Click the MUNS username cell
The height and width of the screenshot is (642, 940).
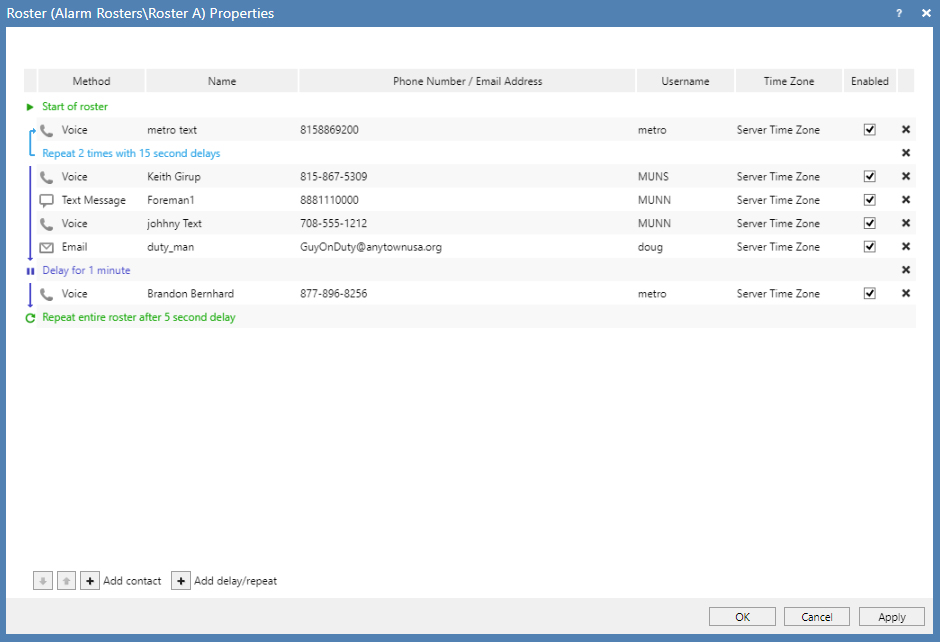coord(653,176)
